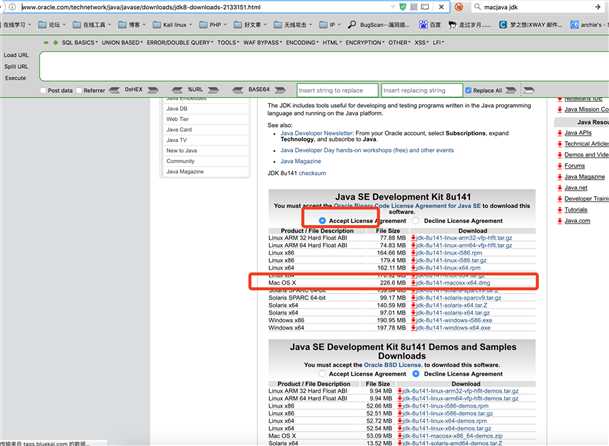
Task: Open Community in the left menu
Action: (180, 161)
